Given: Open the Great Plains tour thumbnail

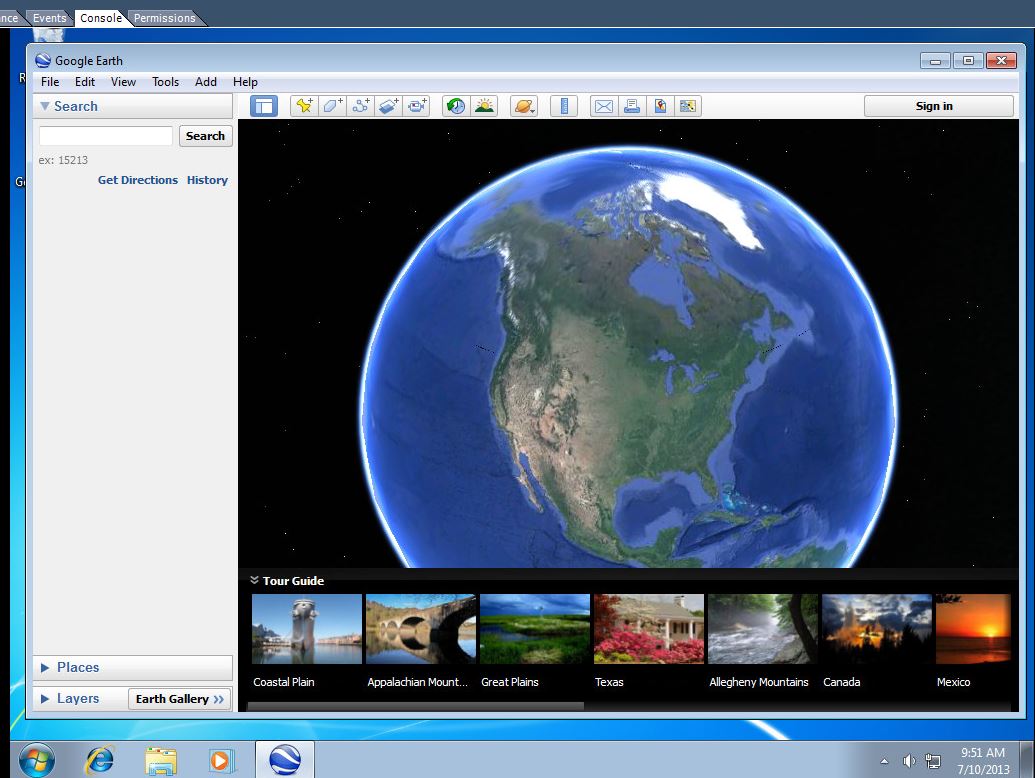Looking at the screenshot, I should 535,629.
